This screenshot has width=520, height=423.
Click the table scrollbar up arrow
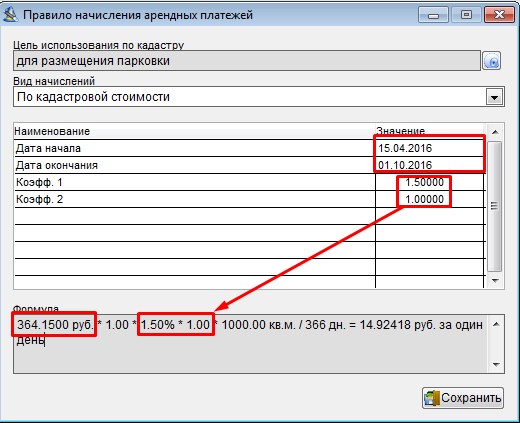tap(495, 132)
